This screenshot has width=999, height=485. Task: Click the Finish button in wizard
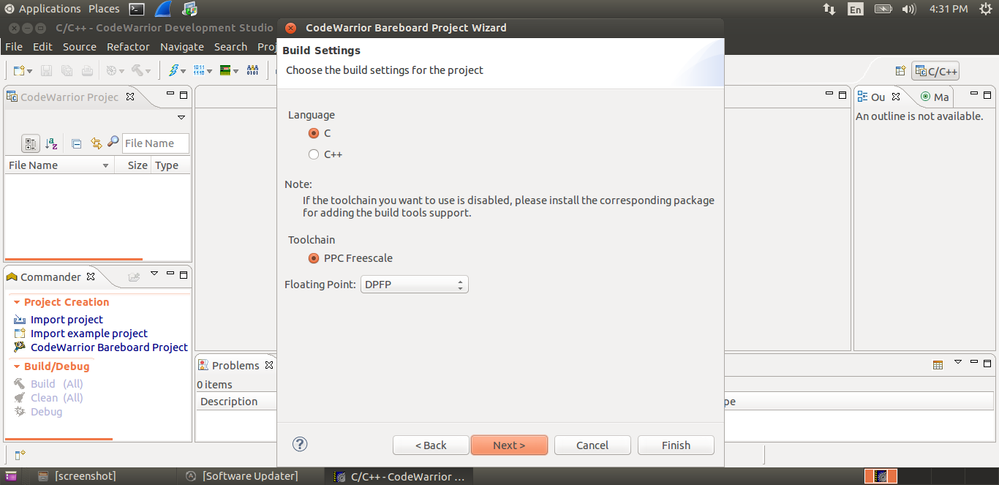[x=676, y=445]
